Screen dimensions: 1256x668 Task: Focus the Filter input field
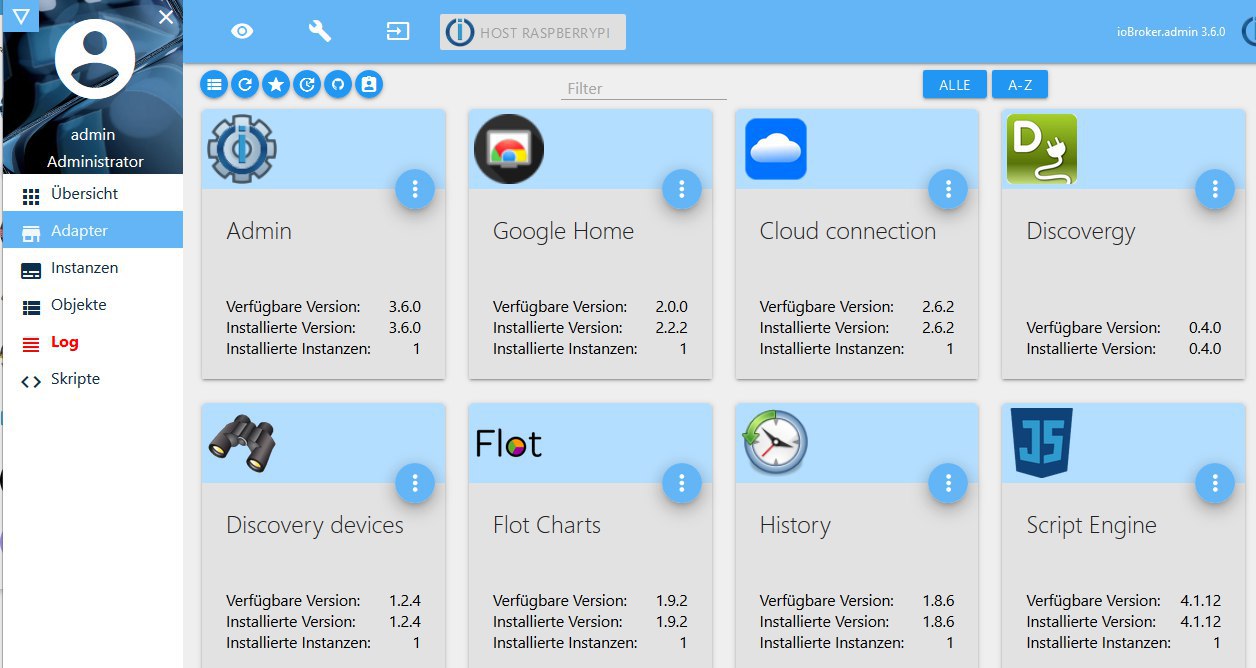(x=644, y=88)
